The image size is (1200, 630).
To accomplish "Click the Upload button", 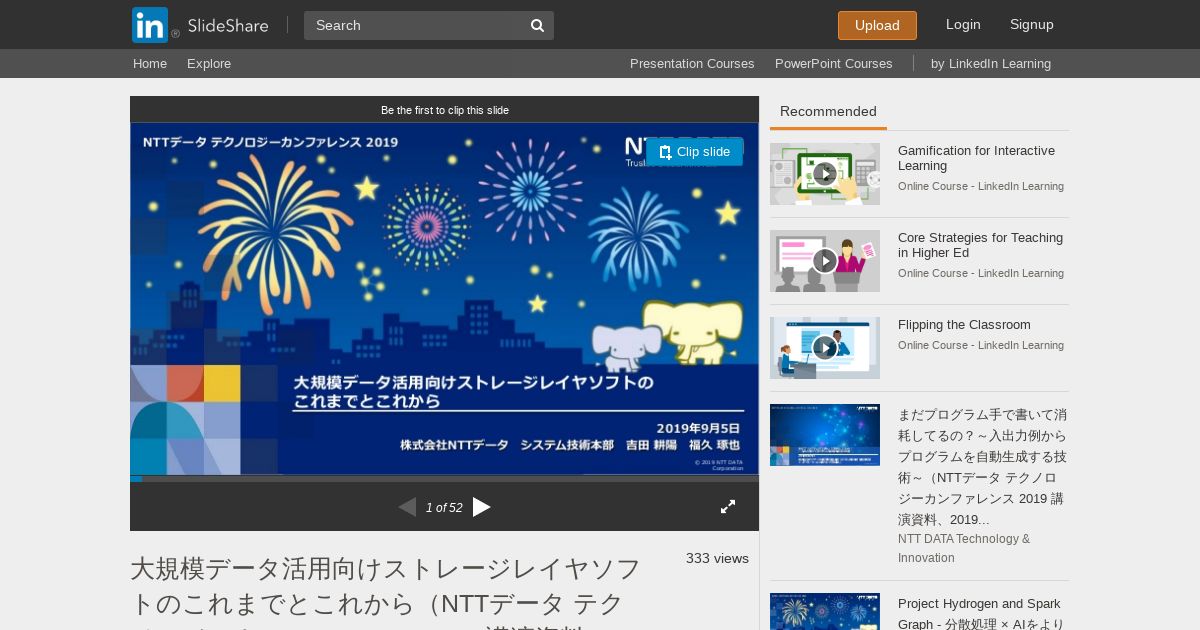I will point(877,25).
